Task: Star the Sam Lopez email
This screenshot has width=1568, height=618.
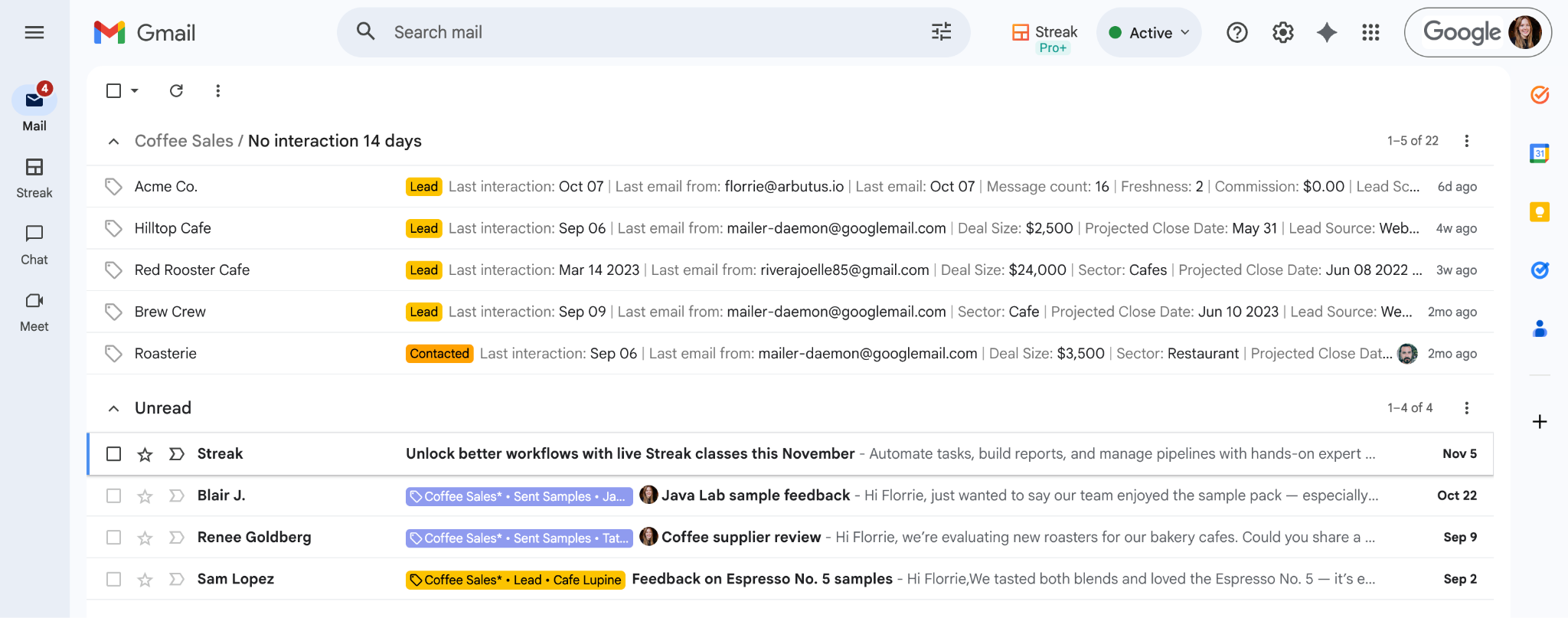Action: point(145,579)
